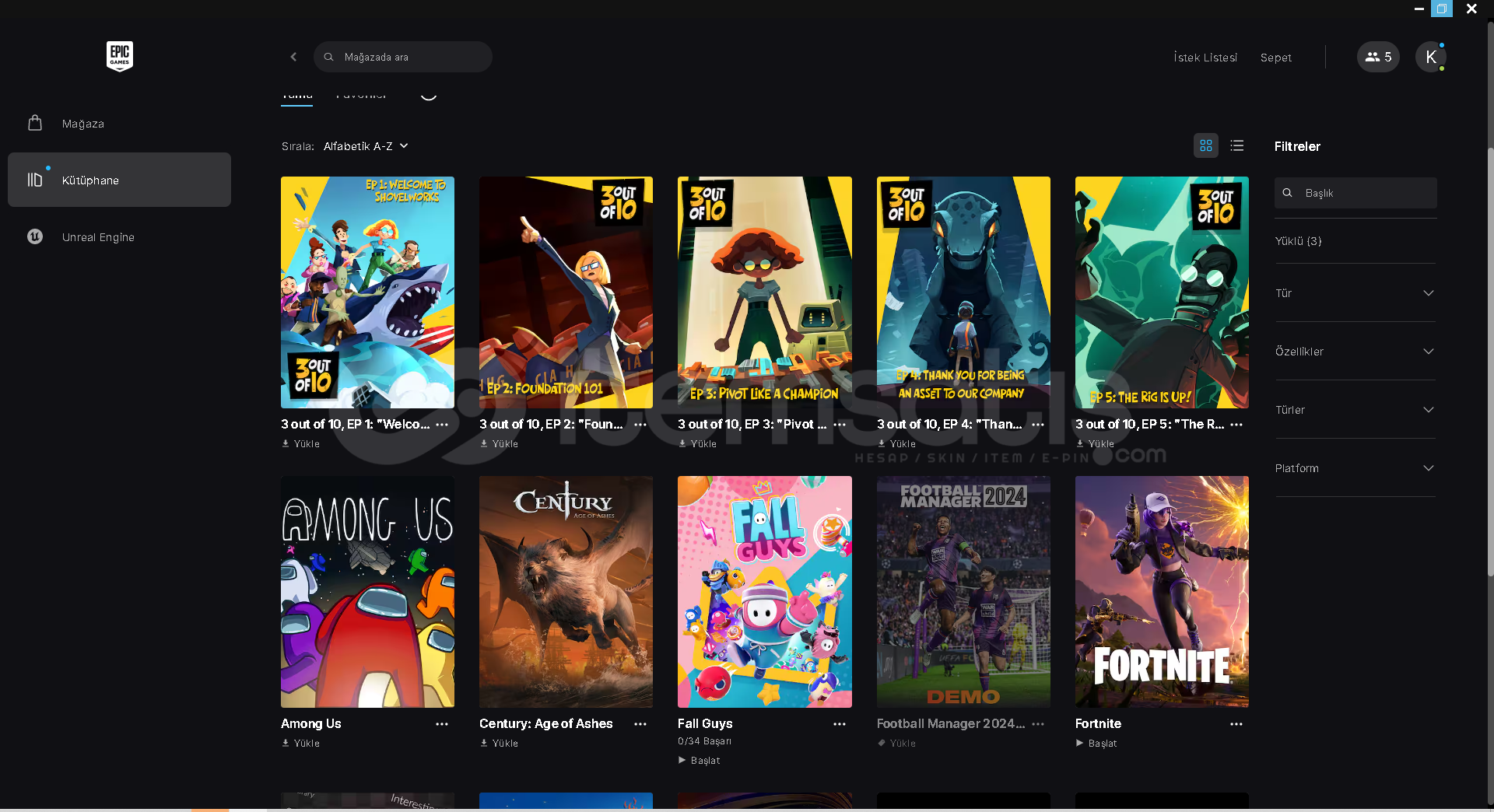
Task: Open the EP 2 Foundation 101 cover
Action: point(566,292)
